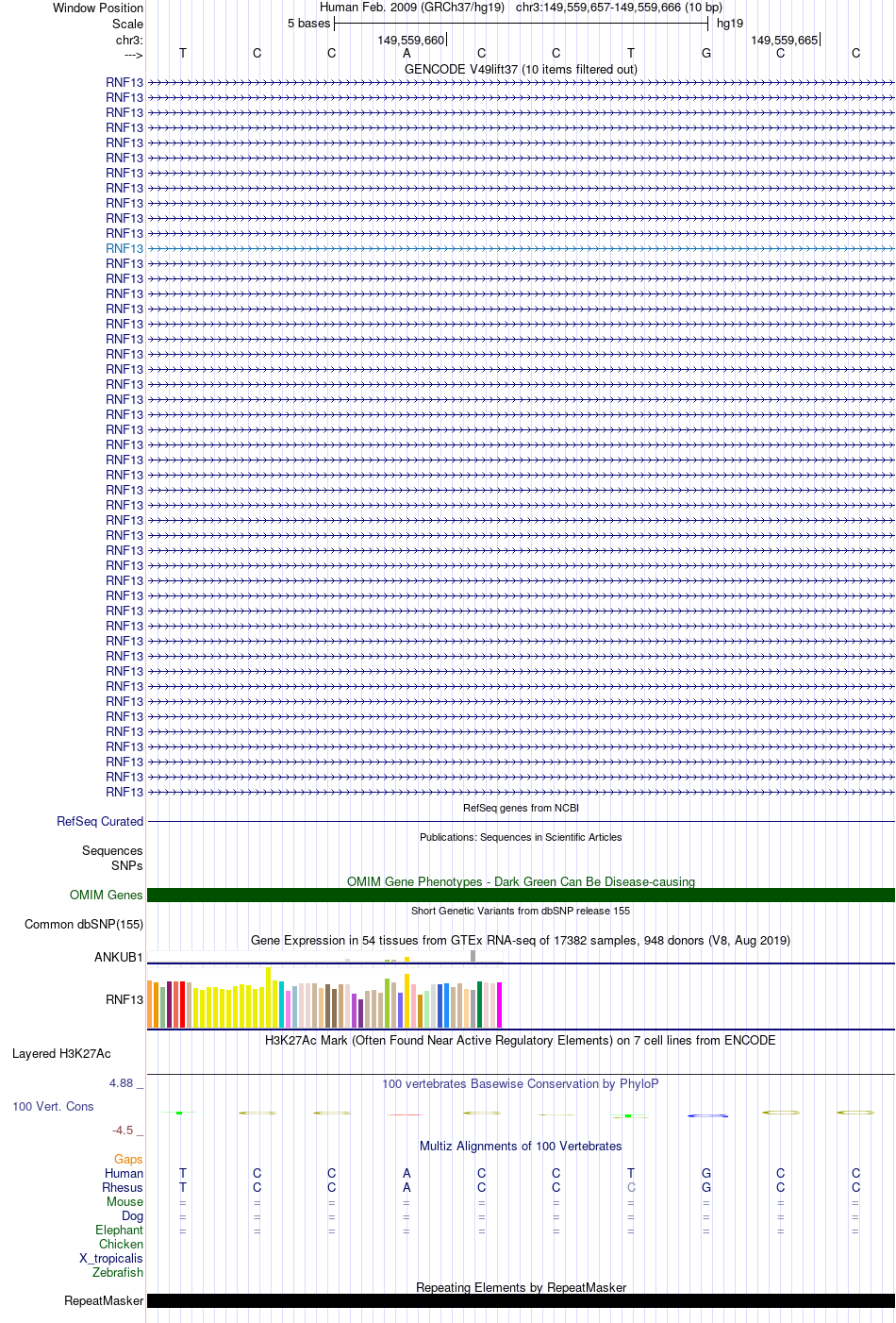Click the 149,559,665 coordinate marker
This screenshot has width=896, height=1323.
click(x=784, y=40)
